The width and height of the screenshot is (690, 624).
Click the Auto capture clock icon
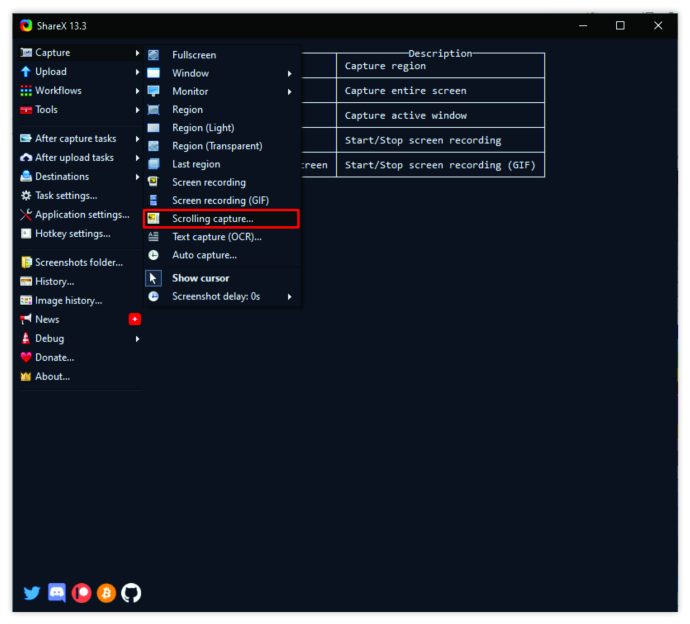pos(153,255)
